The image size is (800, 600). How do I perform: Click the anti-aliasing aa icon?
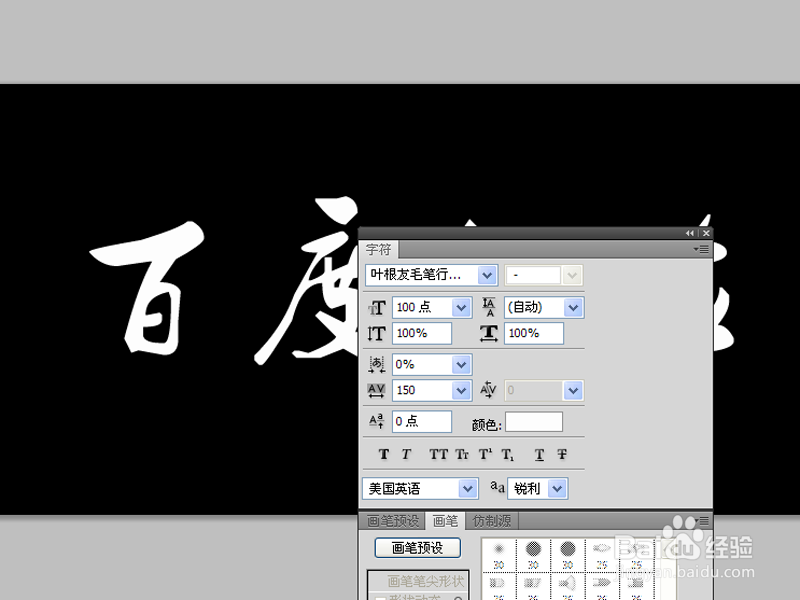pos(497,487)
